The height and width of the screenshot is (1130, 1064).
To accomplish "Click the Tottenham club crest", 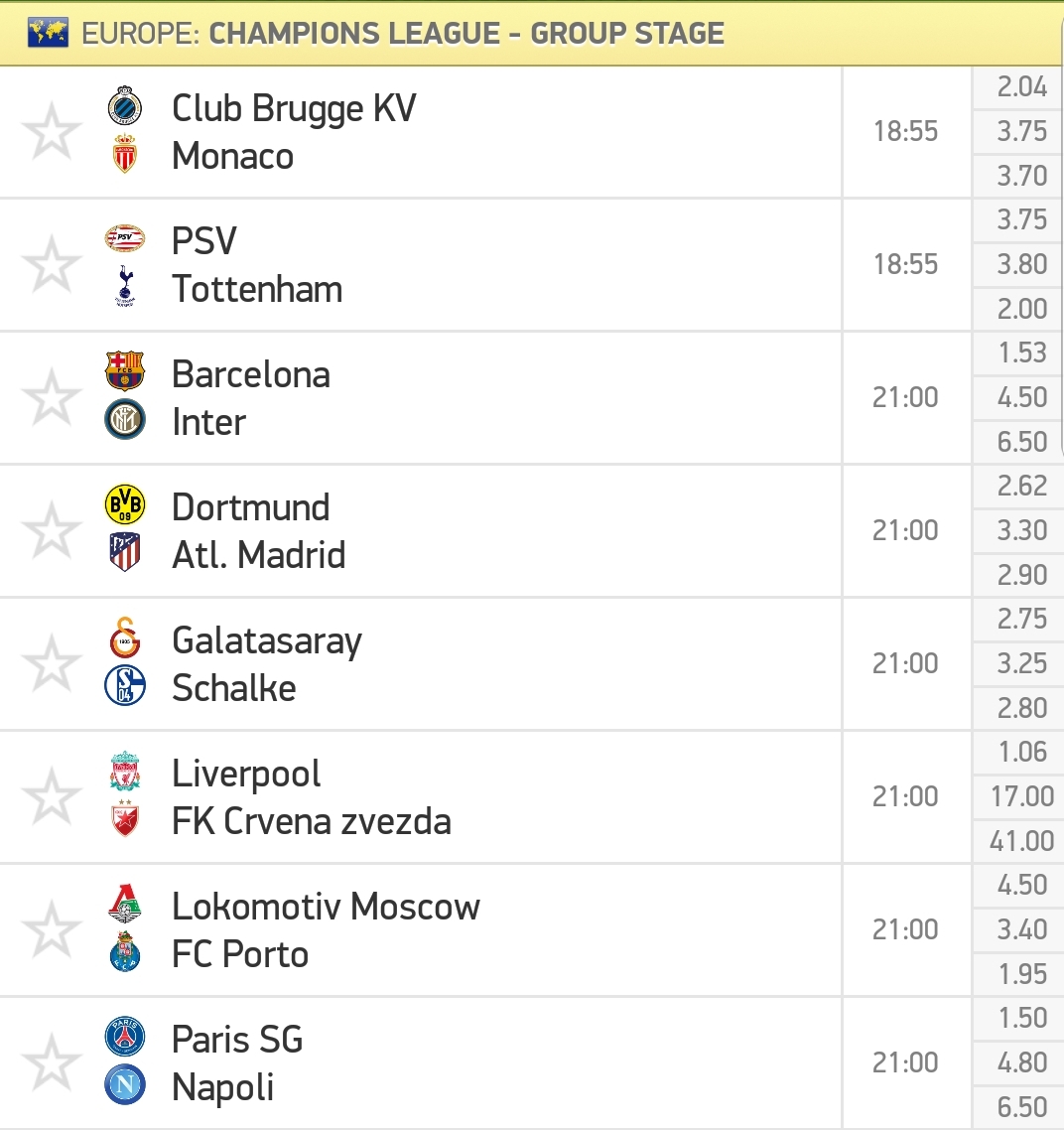I will (x=125, y=287).
